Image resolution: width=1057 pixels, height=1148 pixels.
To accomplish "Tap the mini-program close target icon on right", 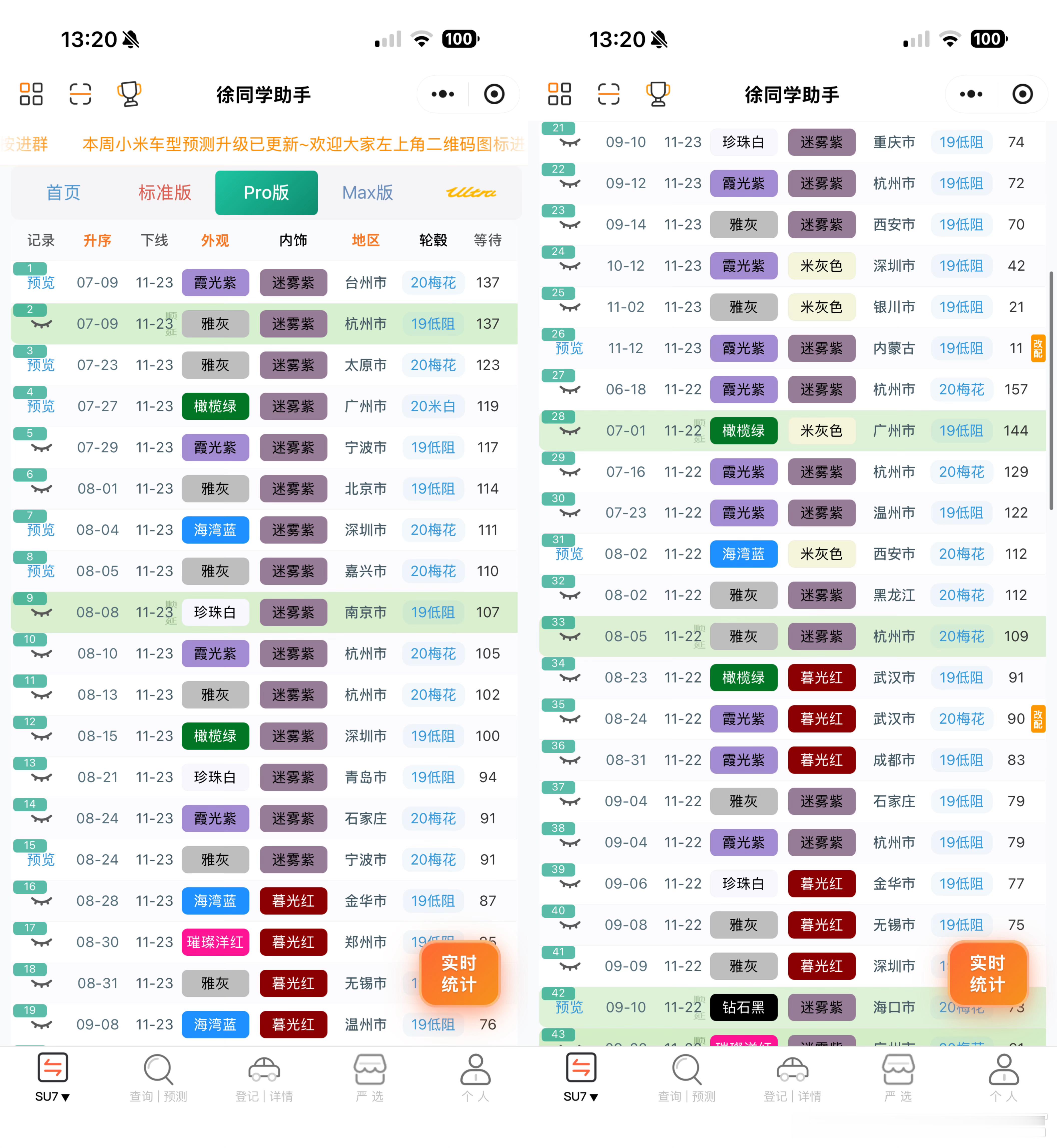I will [x=1022, y=94].
